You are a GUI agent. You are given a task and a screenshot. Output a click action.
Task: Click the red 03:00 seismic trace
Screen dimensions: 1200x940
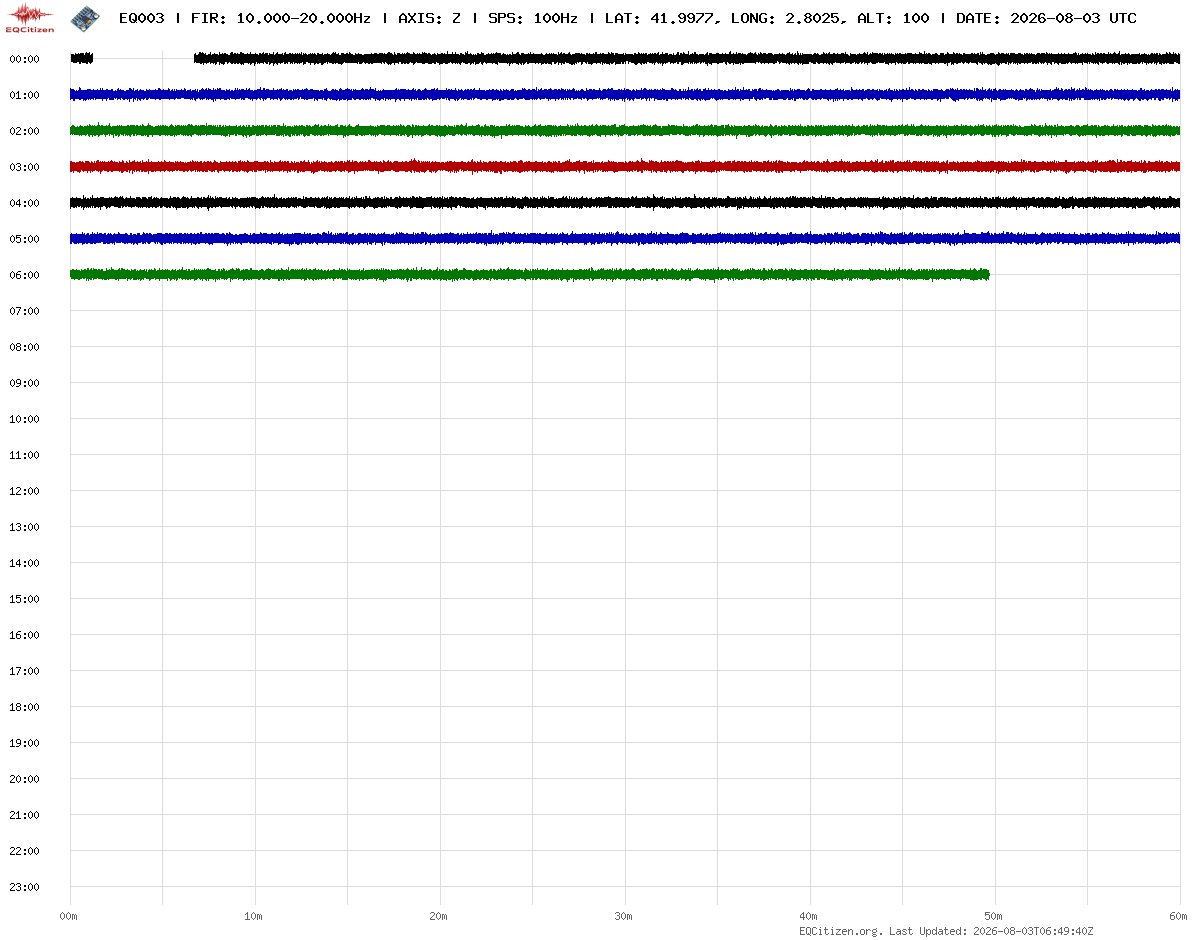[x=625, y=166]
